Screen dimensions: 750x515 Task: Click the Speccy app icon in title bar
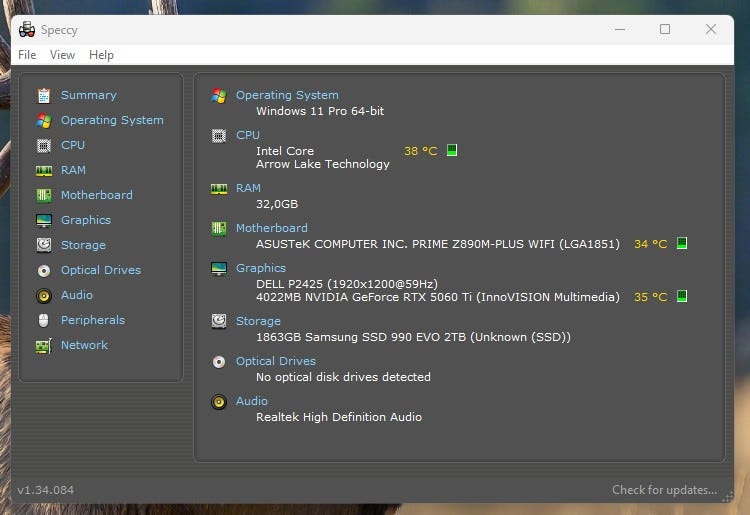[27, 30]
